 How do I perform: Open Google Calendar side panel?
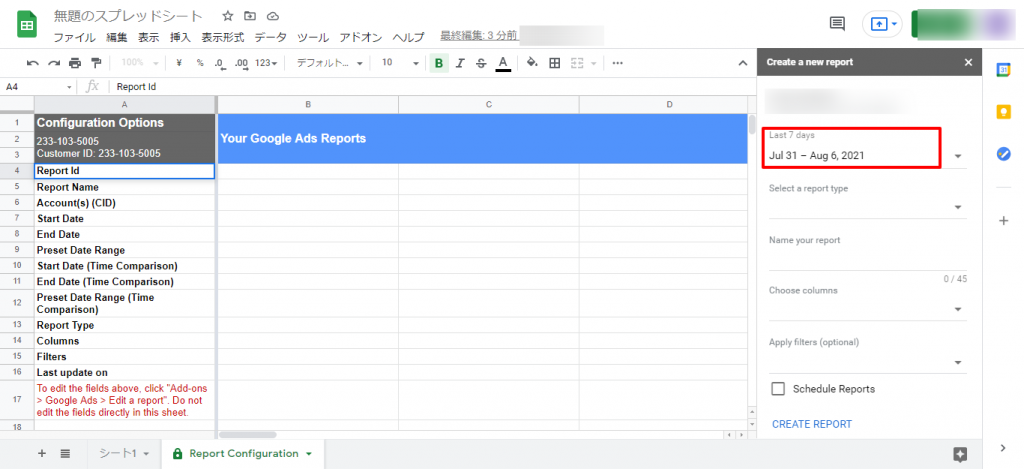click(x=1003, y=71)
